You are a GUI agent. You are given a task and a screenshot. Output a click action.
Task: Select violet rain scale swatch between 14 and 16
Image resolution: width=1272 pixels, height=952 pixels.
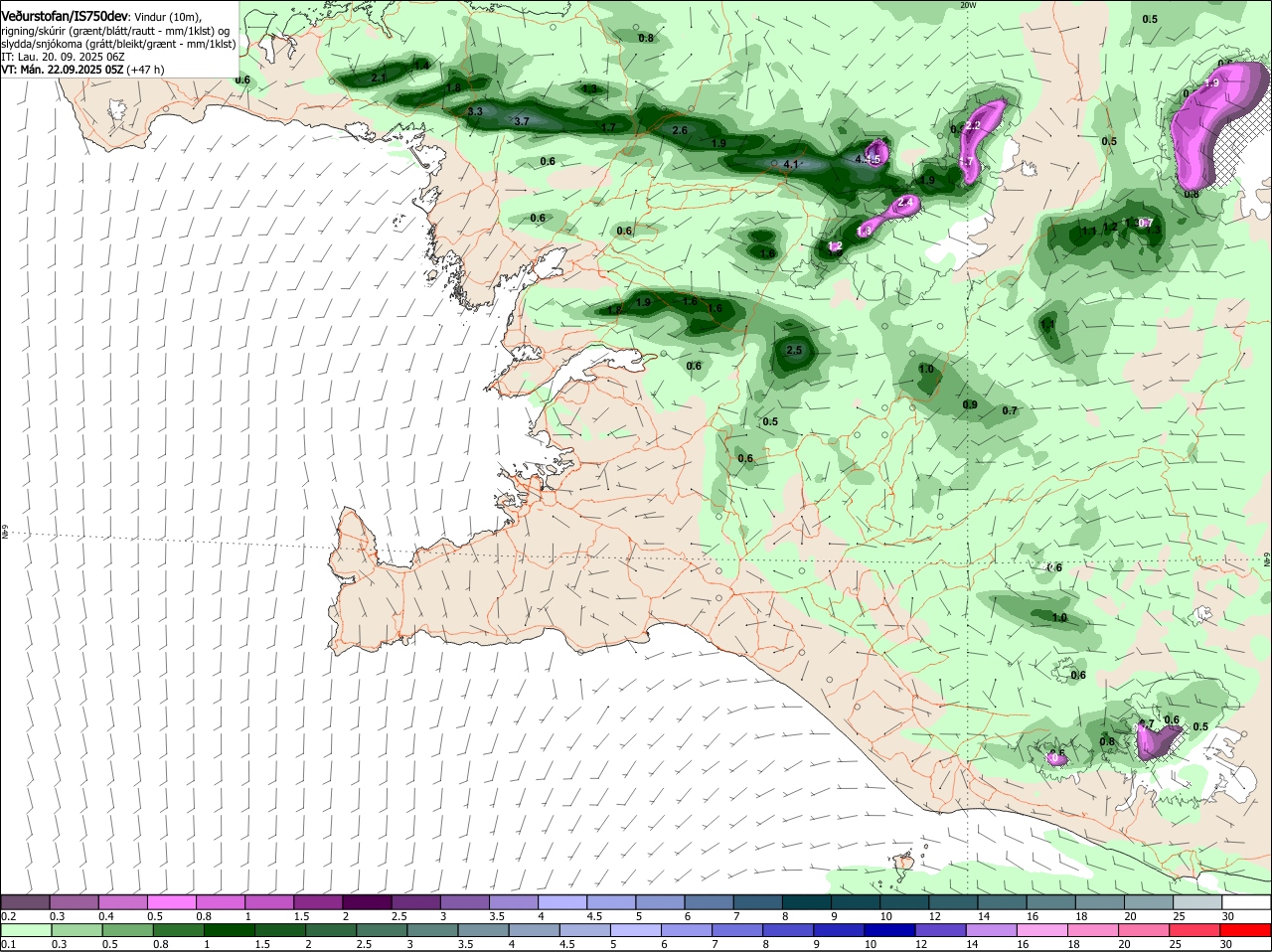point(990,930)
